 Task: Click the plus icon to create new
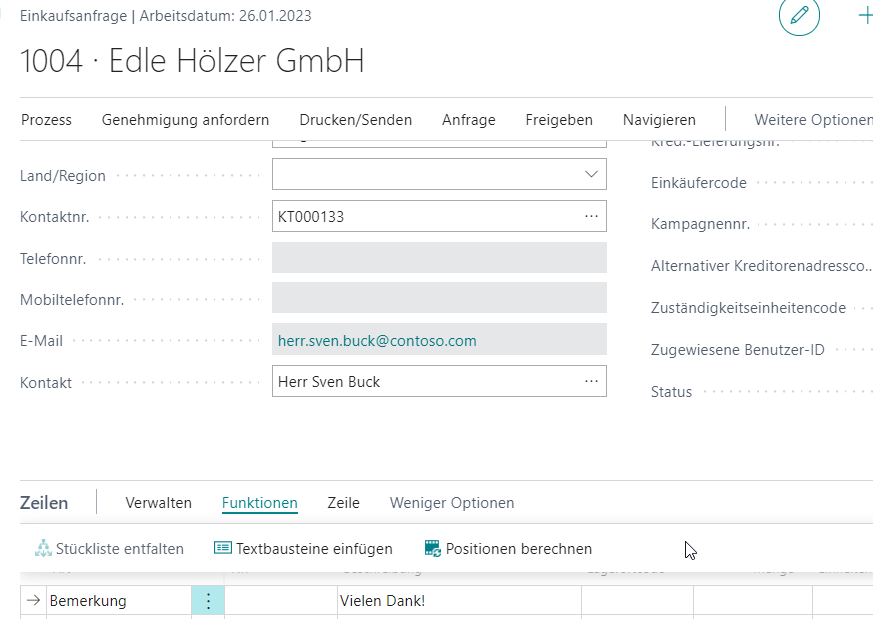864,16
